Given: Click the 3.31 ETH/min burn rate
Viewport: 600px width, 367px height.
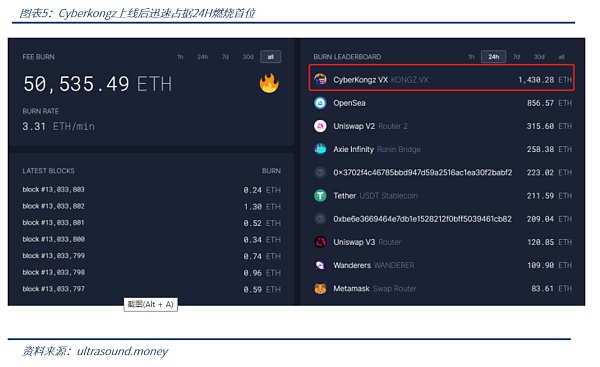Looking at the screenshot, I should click(58, 126).
